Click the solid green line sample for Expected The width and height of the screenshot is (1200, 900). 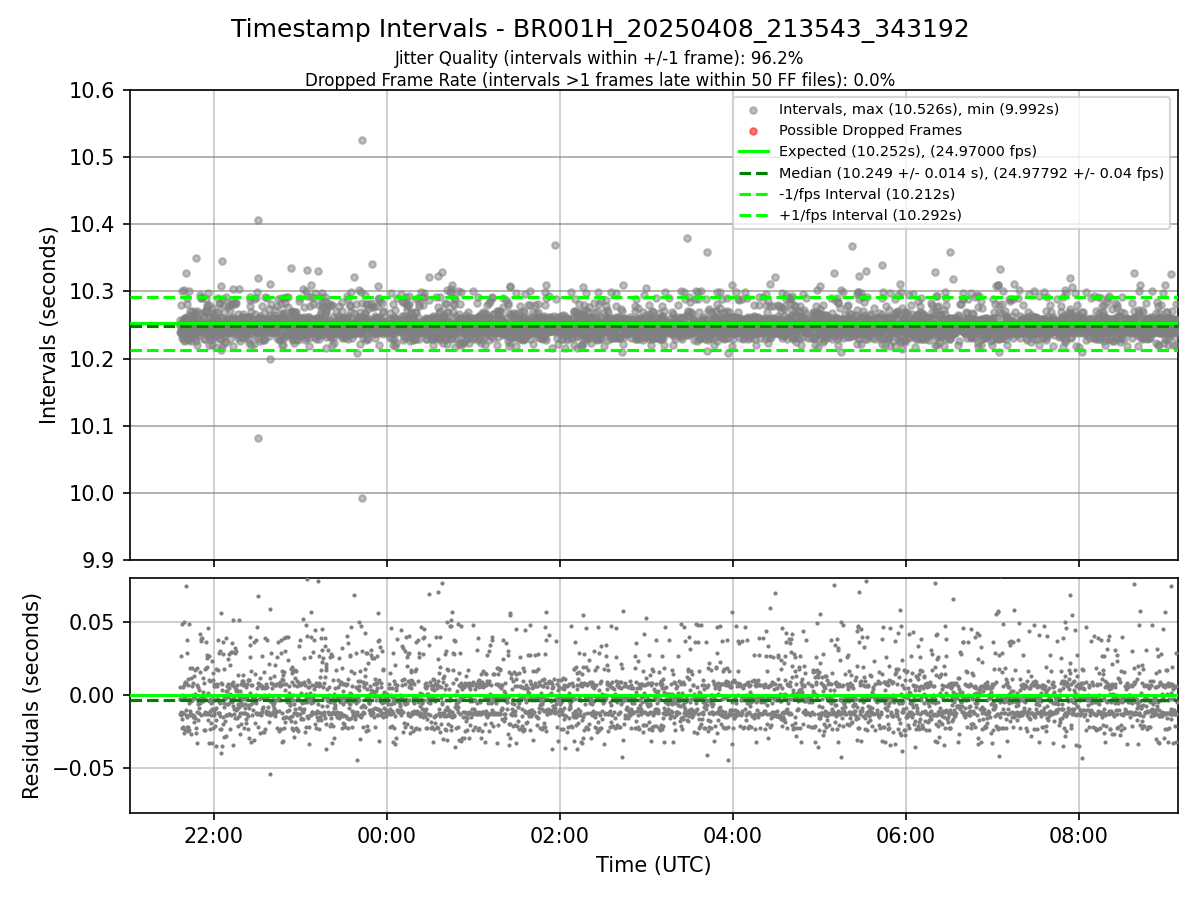(x=754, y=152)
